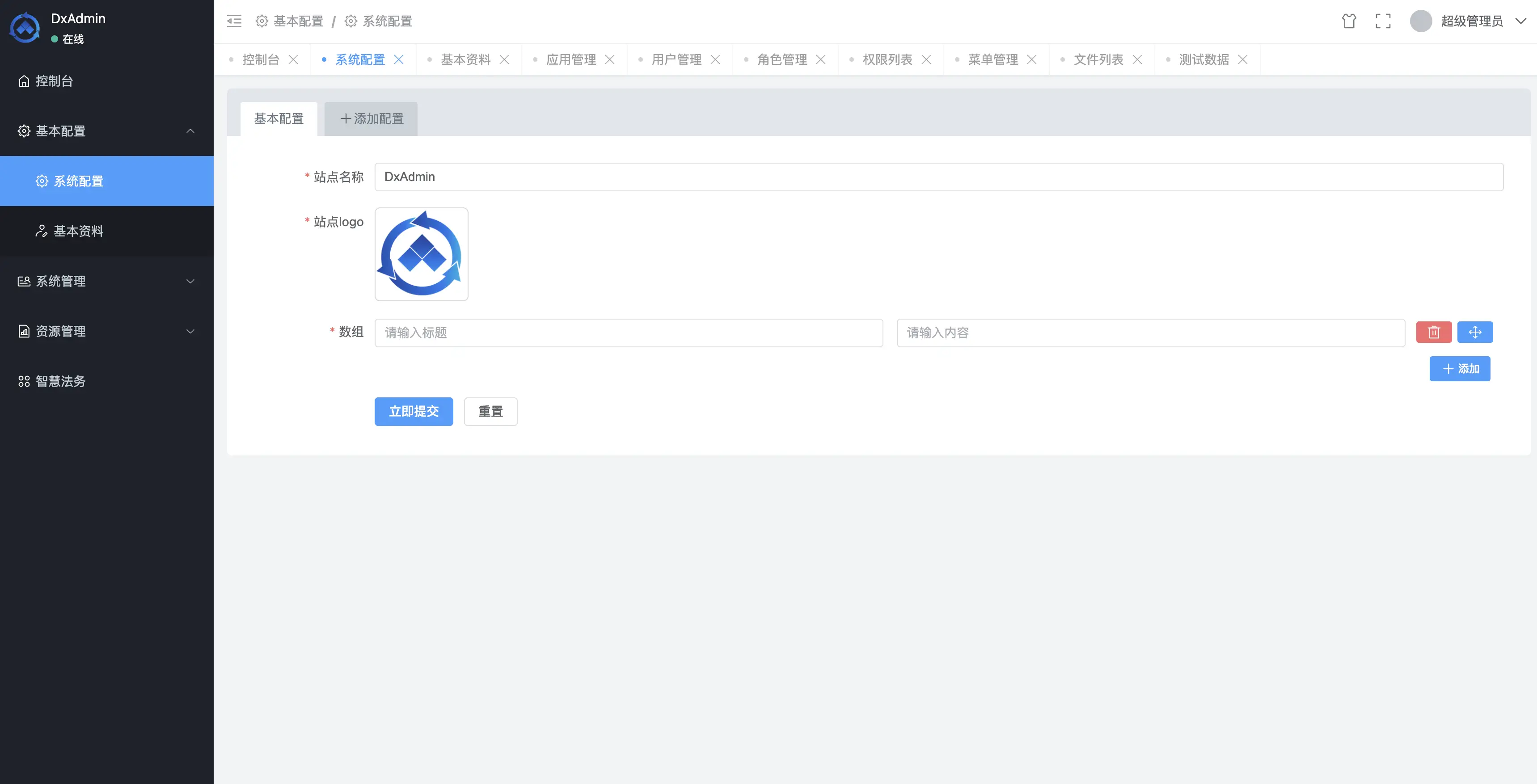Open theme switcher shirt icon
The image size is (1537, 784).
pyautogui.click(x=1348, y=21)
